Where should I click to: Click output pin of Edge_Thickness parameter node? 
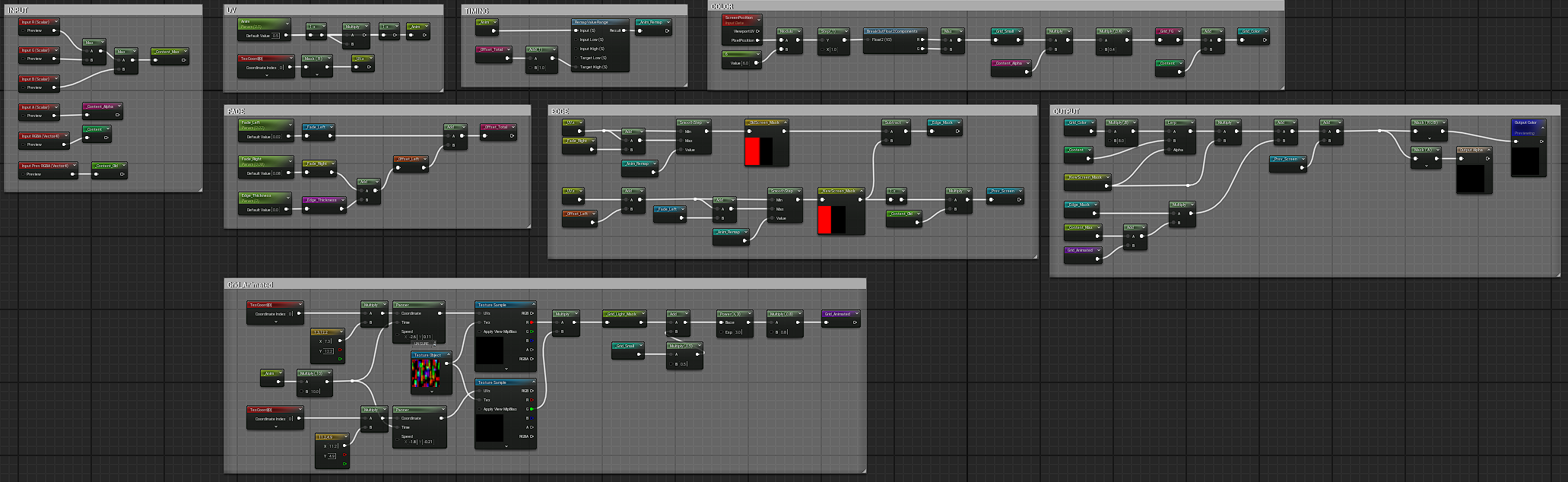287,210
